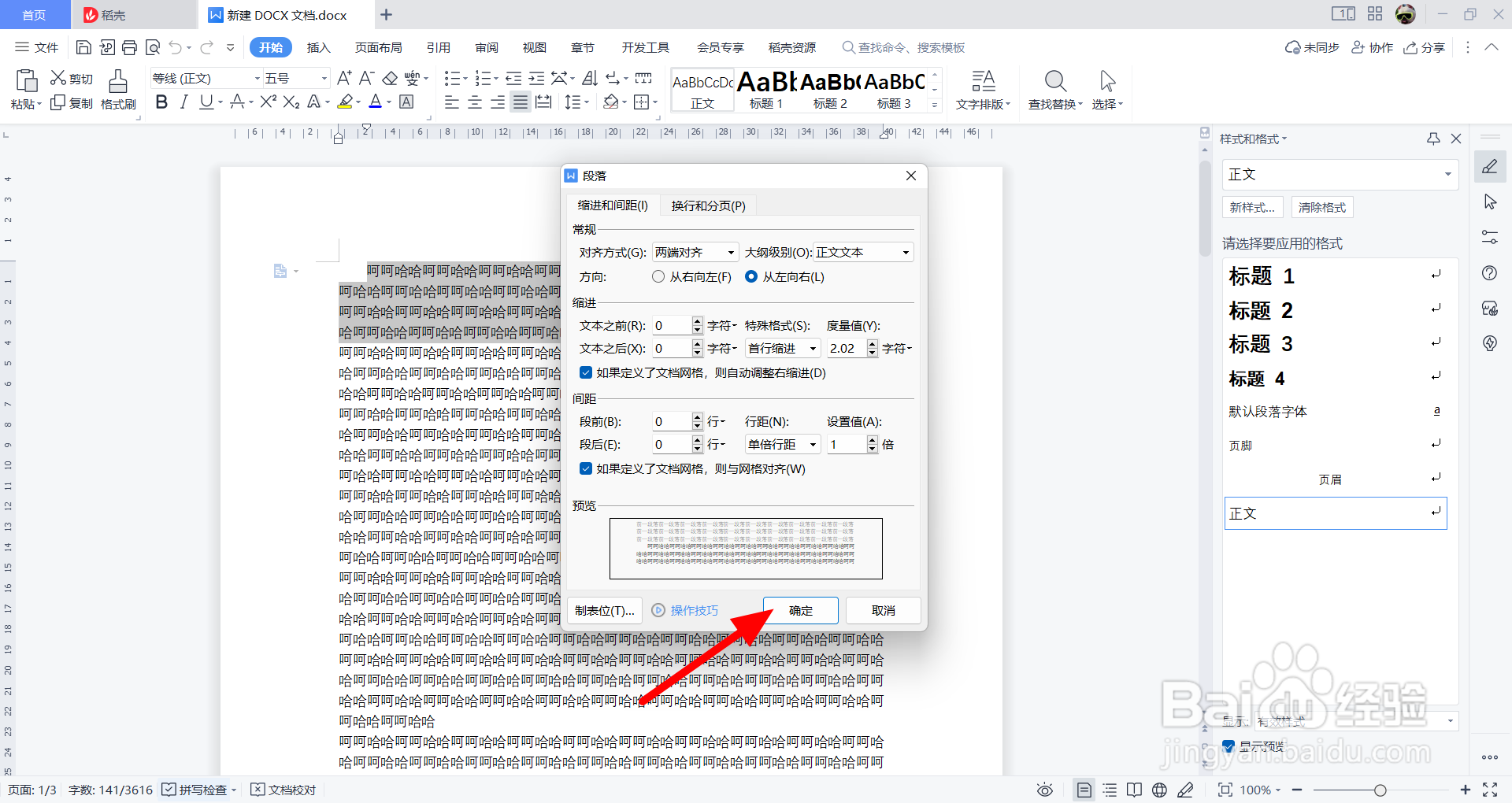
Task: Open the outline level dropdown
Action: (x=863, y=252)
